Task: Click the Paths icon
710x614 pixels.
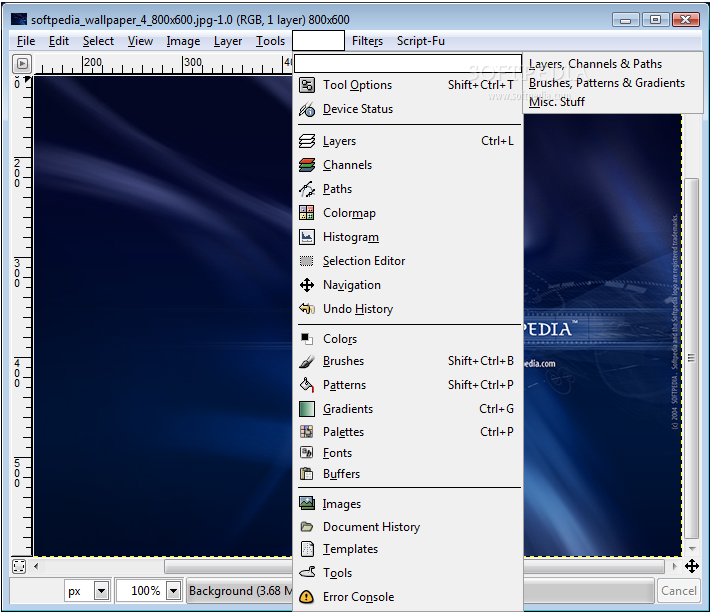Action: [307, 189]
